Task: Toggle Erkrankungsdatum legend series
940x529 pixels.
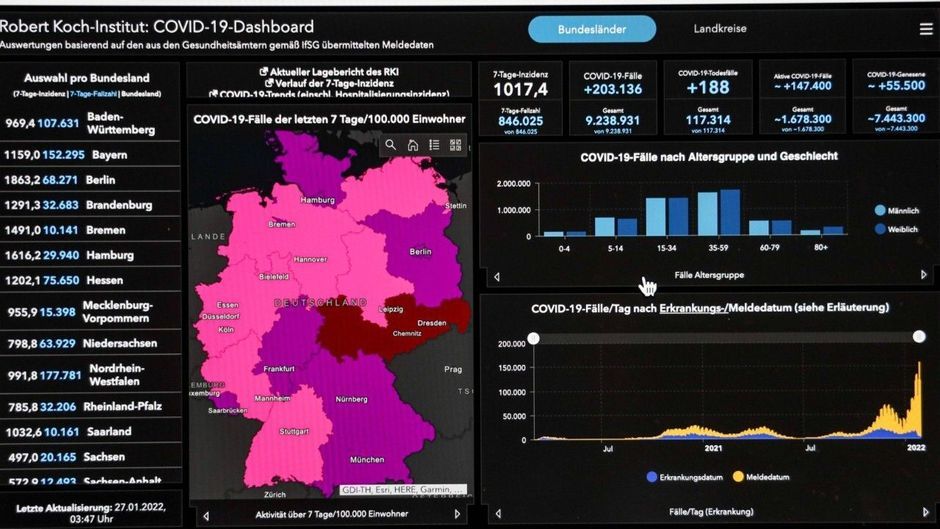Action: (685, 477)
